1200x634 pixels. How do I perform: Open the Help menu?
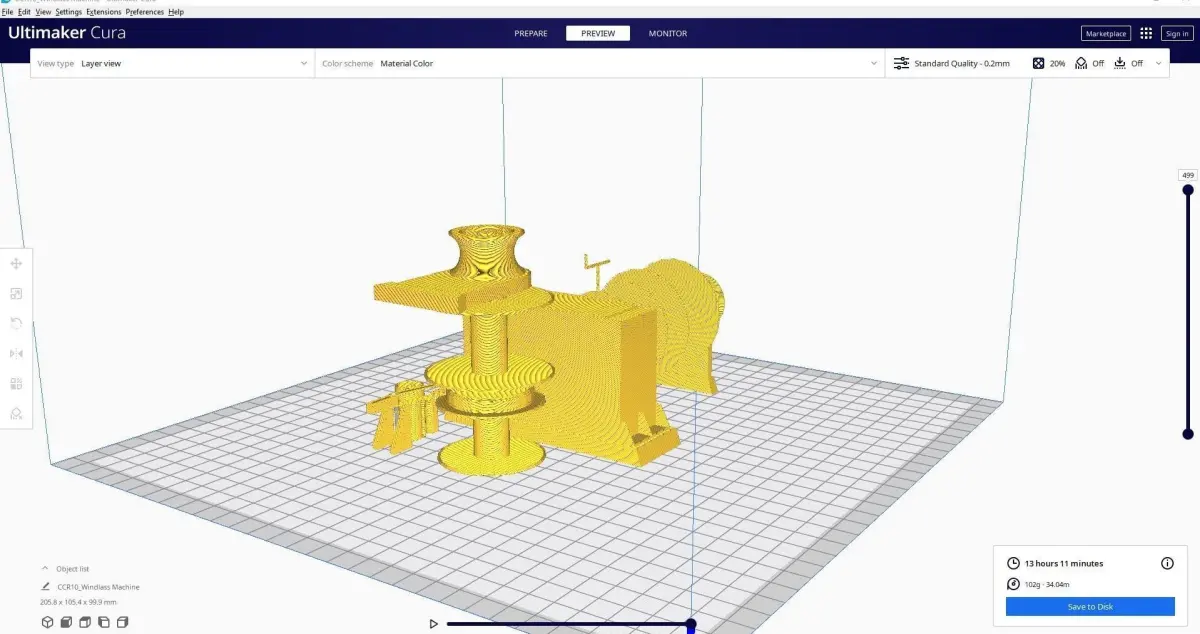pyautogui.click(x=176, y=12)
